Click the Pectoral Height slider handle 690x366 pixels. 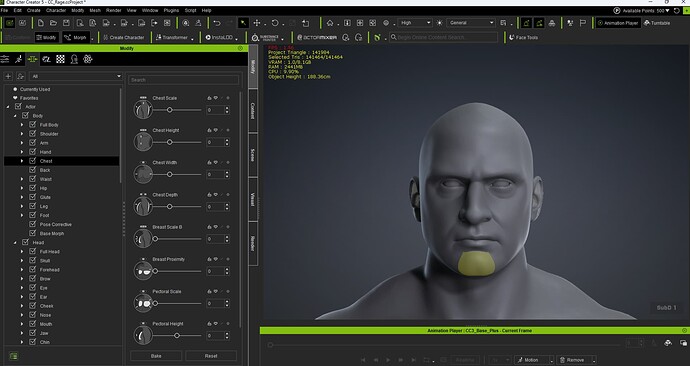point(176,336)
